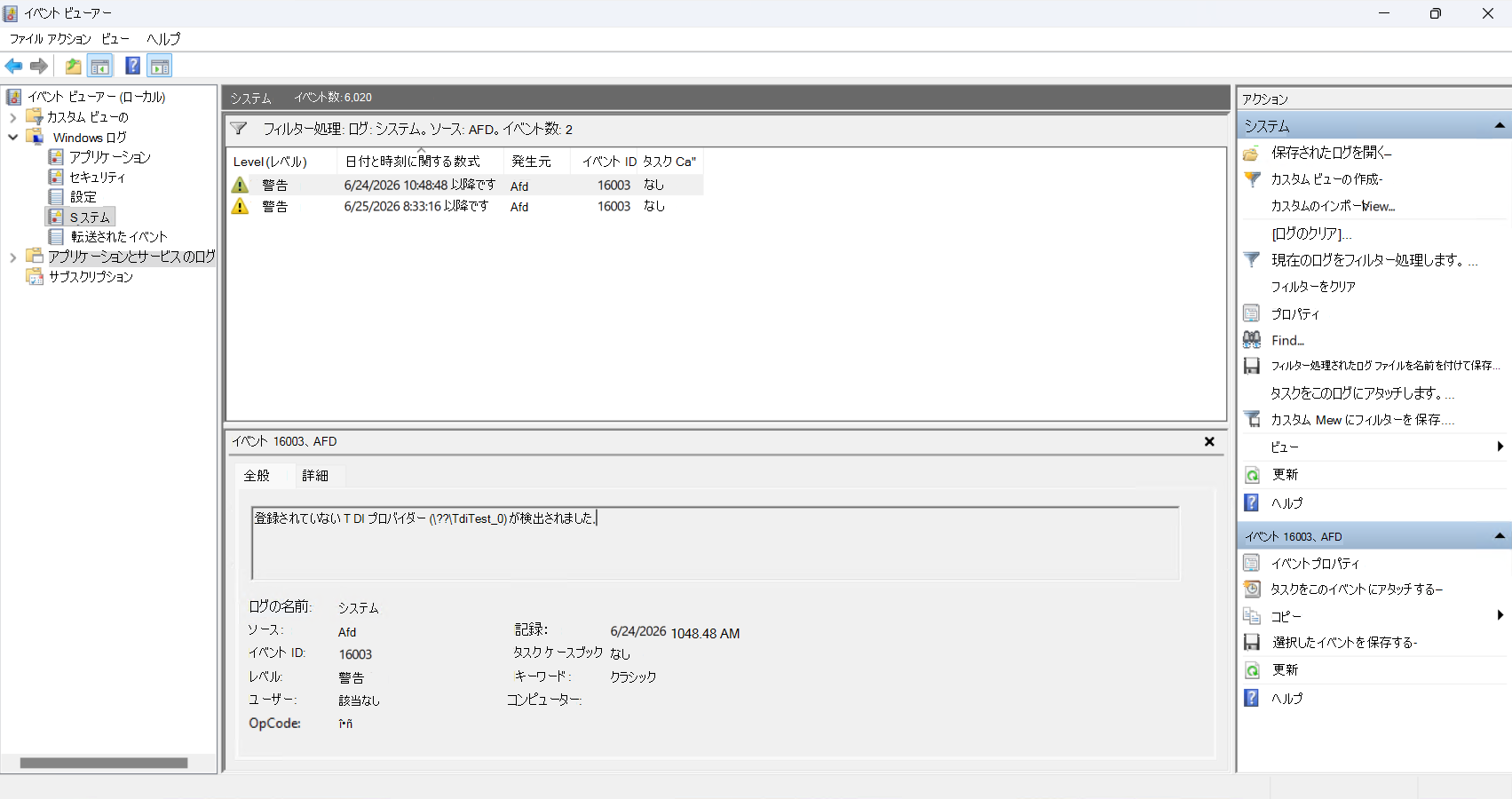
Task: Click the 更新 icon under システム actions
Action: 1252,475
